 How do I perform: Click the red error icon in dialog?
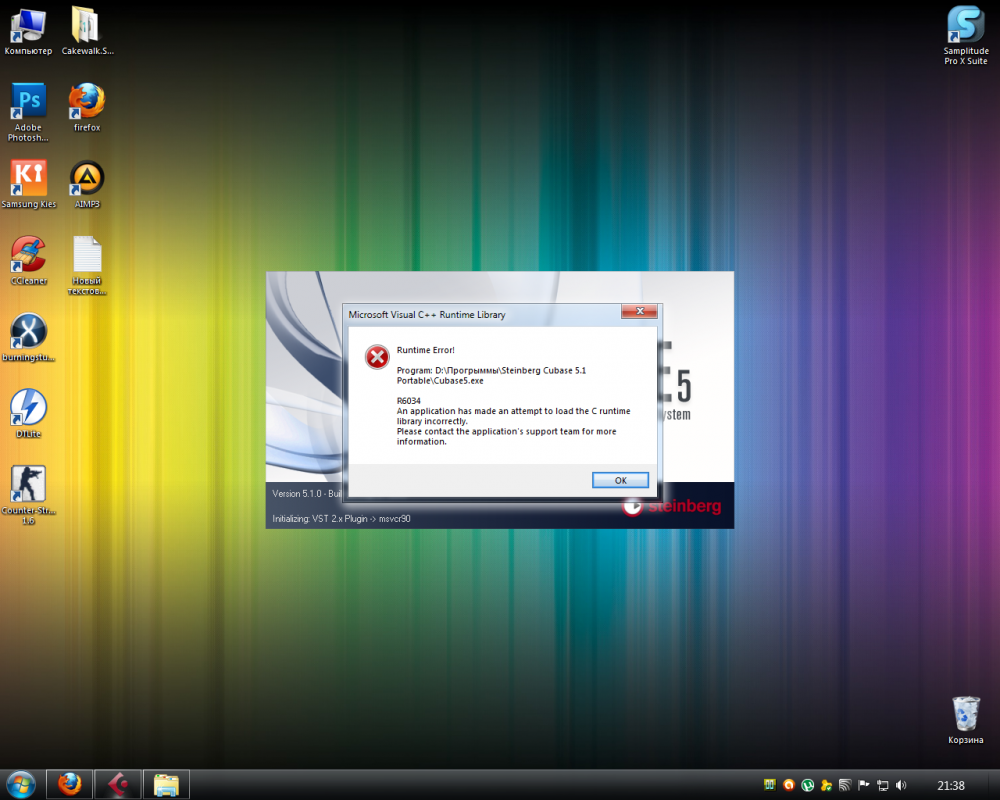377,357
